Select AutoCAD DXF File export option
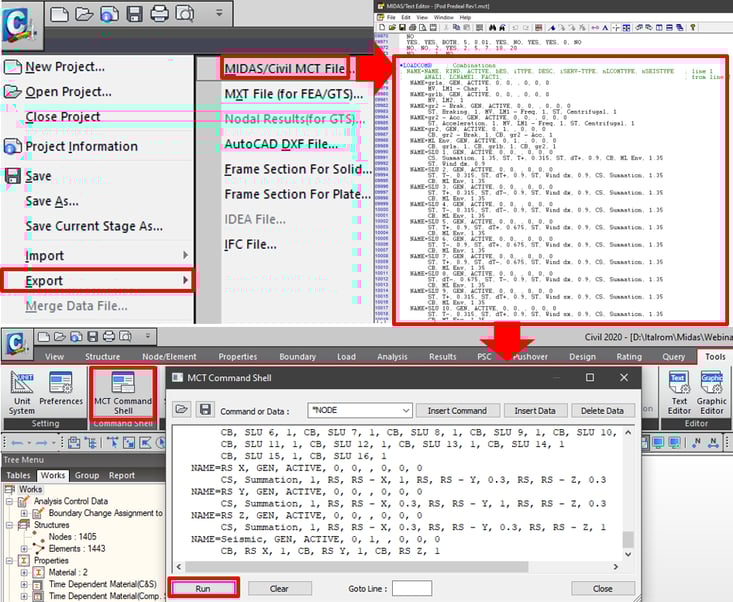The width and height of the screenshot is (733, 602). [281, 144]
